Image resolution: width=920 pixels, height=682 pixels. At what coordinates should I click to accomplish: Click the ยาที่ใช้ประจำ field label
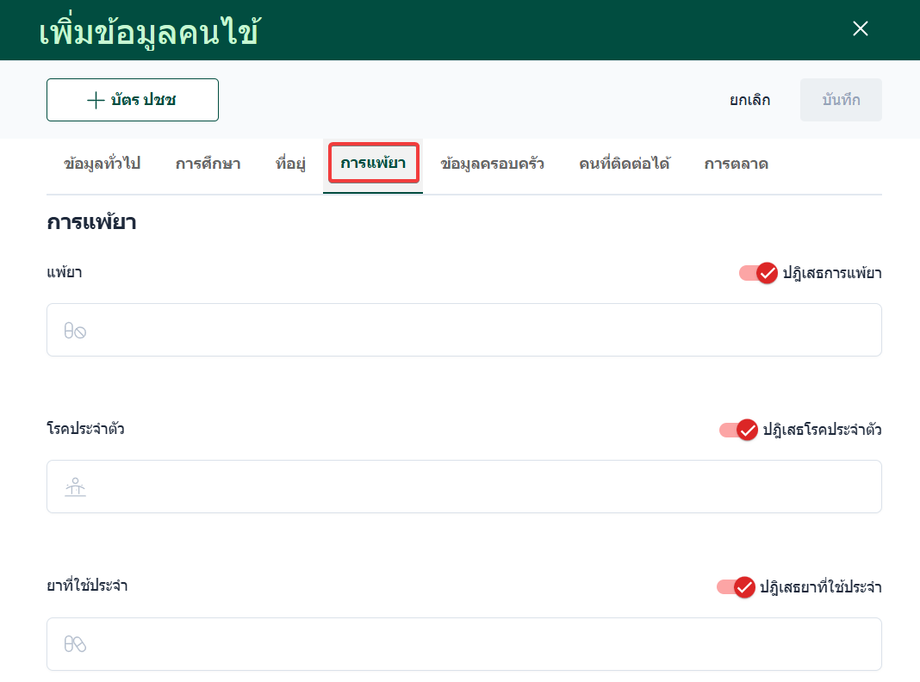(x=87, y=586)
